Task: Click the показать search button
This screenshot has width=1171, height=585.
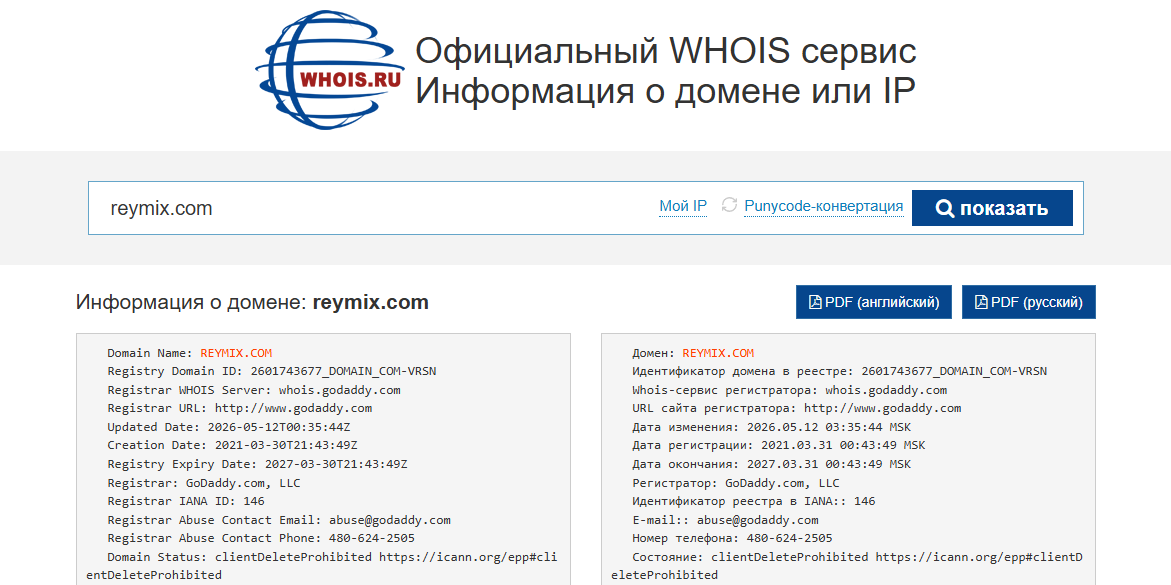Action: click(992, 208)
